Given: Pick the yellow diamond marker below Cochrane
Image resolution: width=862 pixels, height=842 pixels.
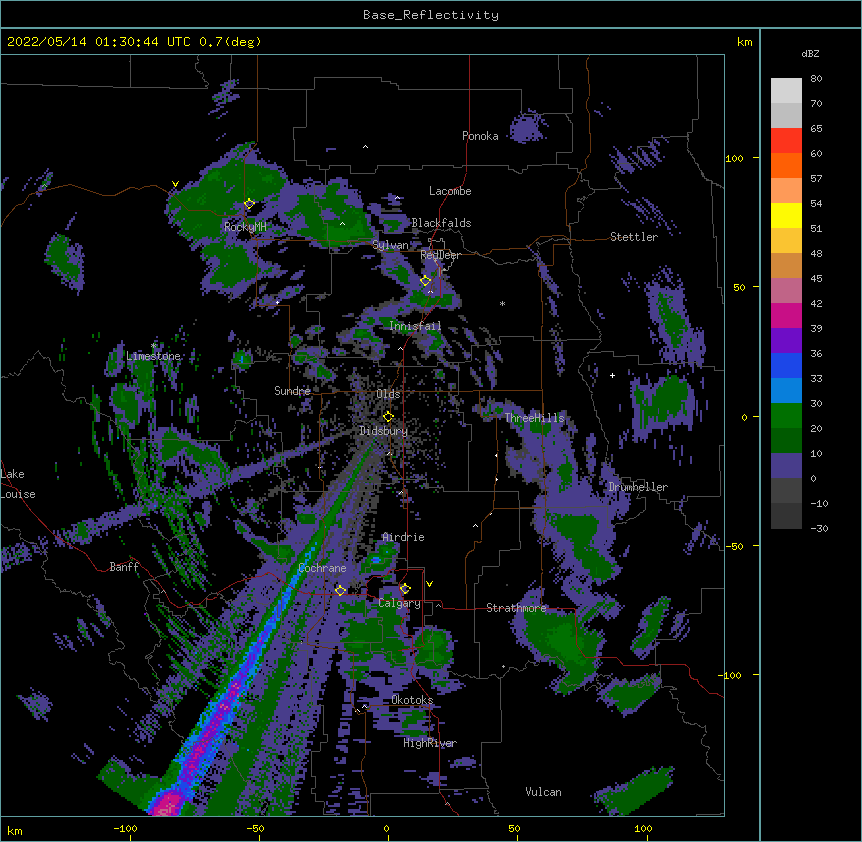Looking at the screenshot, I should [x=340, y=590].
